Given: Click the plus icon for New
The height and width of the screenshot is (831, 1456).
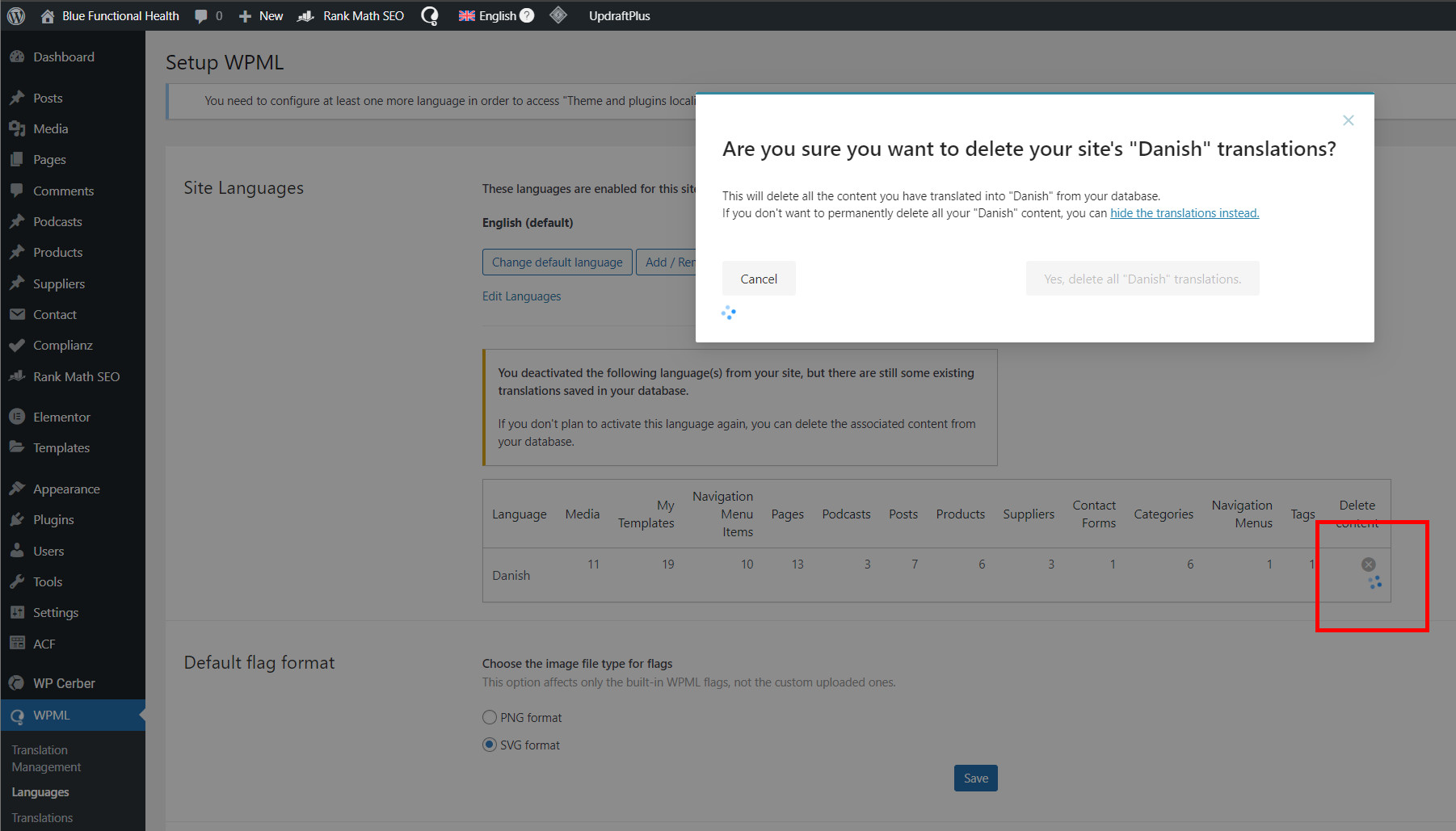Looking at the screenshot, I should click(x=245, y=16).
